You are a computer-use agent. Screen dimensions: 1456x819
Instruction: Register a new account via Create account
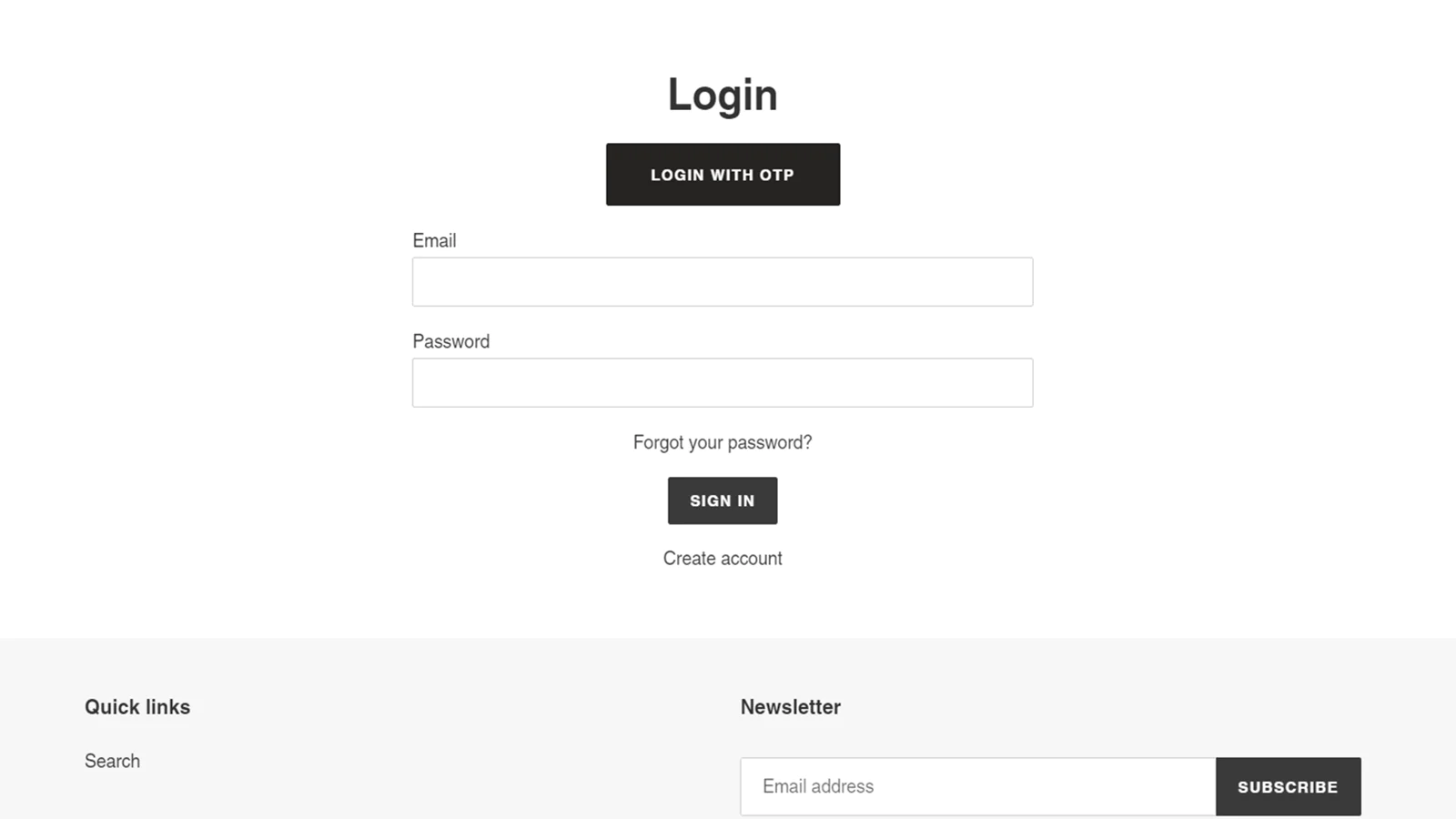point(723,558)
